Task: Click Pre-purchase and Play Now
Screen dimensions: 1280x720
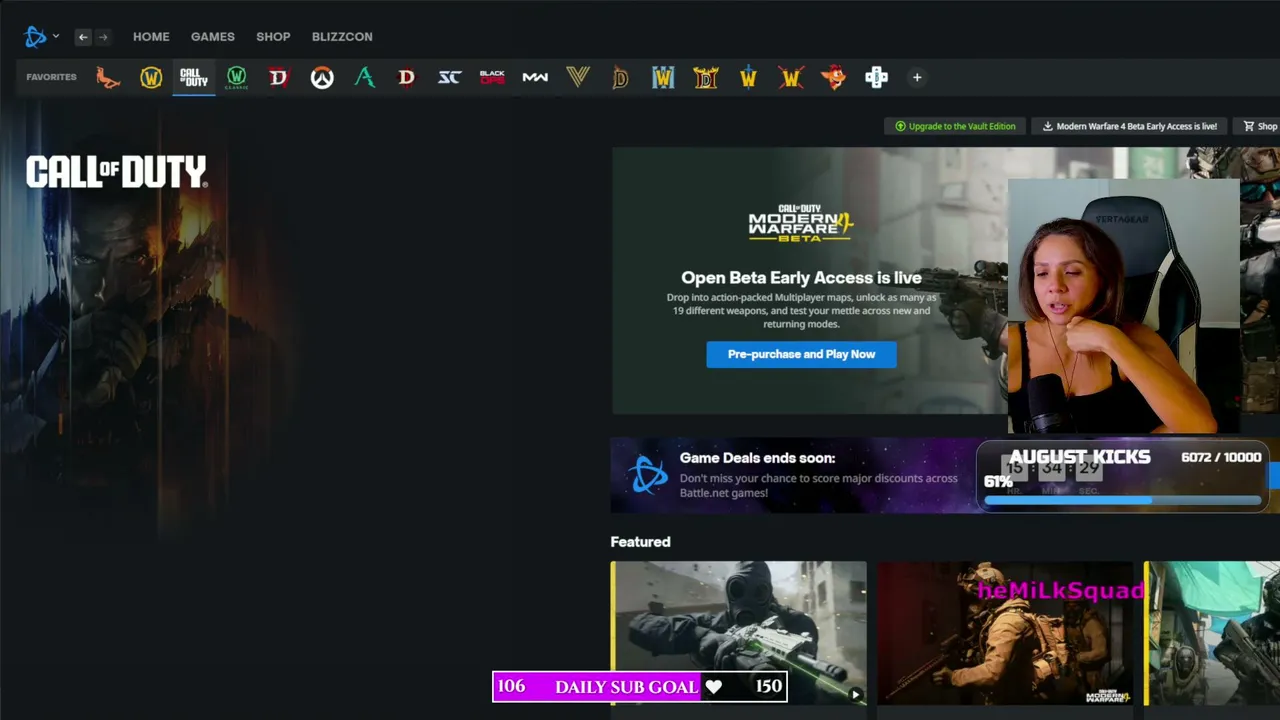Action: 801,354
